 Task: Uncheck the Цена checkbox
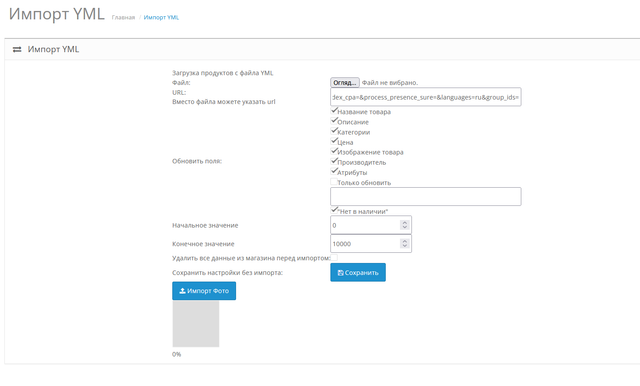(334, 141)
